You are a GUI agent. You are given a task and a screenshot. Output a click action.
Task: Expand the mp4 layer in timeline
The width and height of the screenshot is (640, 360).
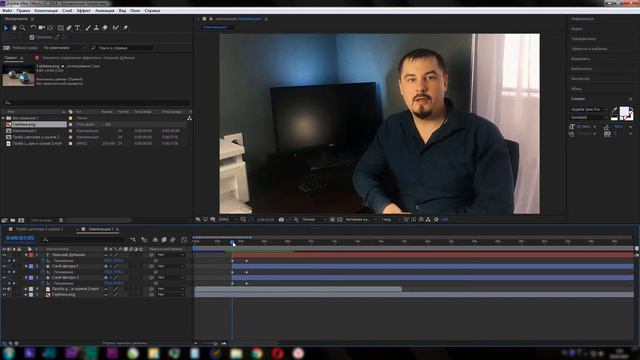[26, 289]
